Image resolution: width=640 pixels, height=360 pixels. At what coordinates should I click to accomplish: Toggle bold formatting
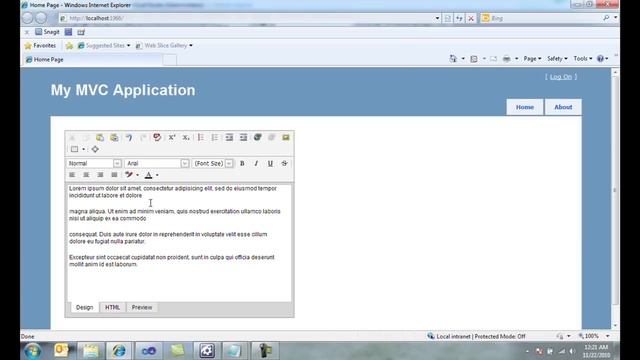[242, 163]
